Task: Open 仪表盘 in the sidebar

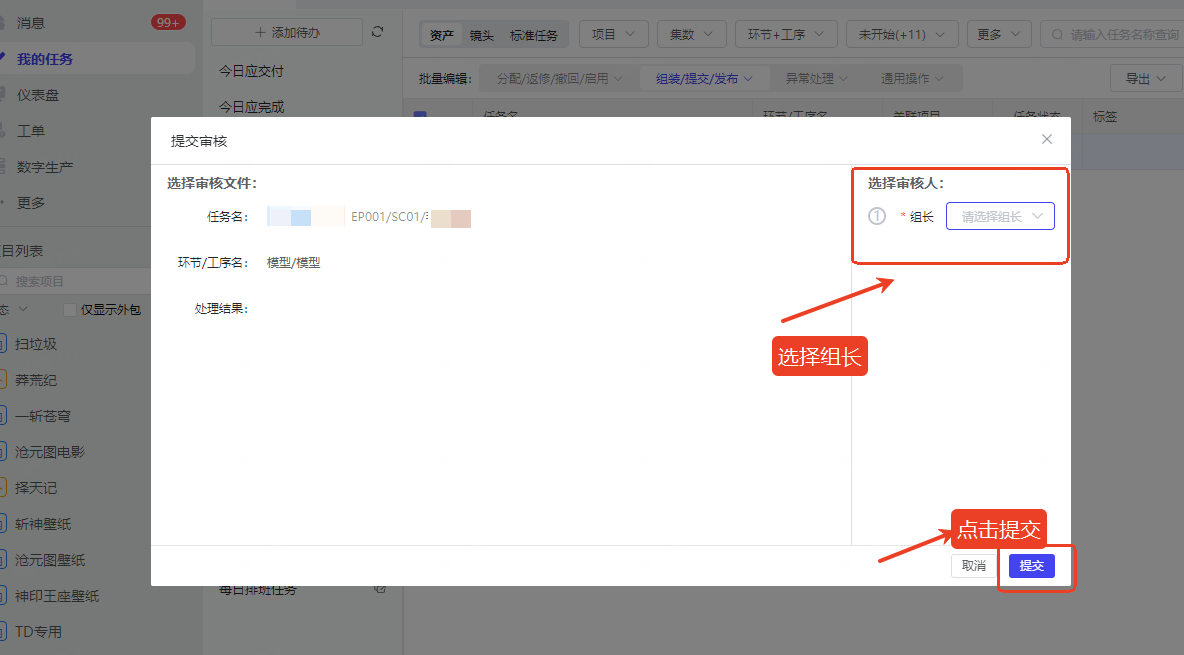Action: click(38, 95)
